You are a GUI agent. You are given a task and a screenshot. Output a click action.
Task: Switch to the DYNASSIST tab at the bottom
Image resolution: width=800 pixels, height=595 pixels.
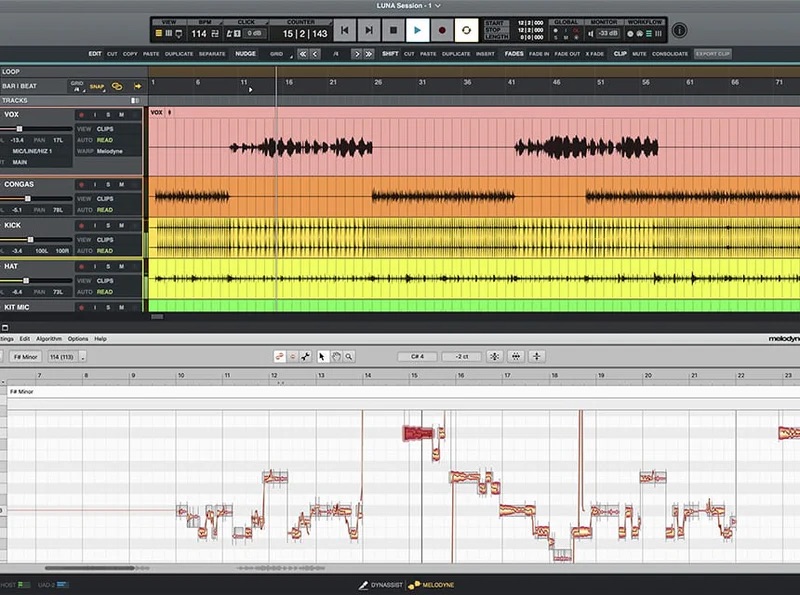381,585
